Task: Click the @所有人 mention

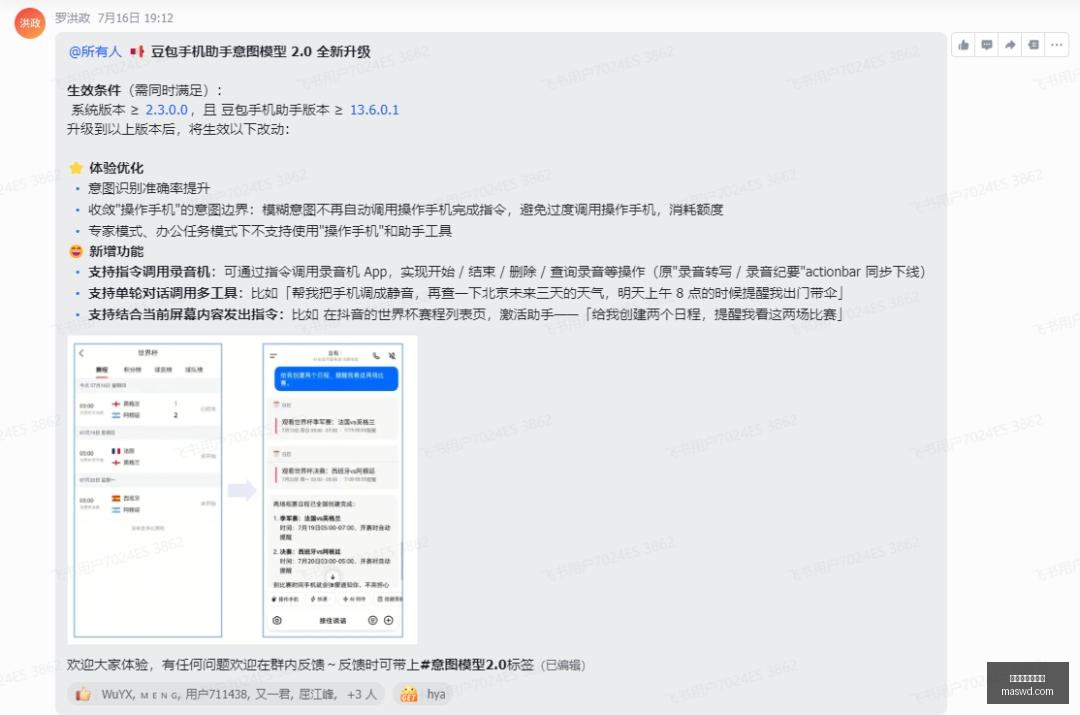Action: point(95,52)
